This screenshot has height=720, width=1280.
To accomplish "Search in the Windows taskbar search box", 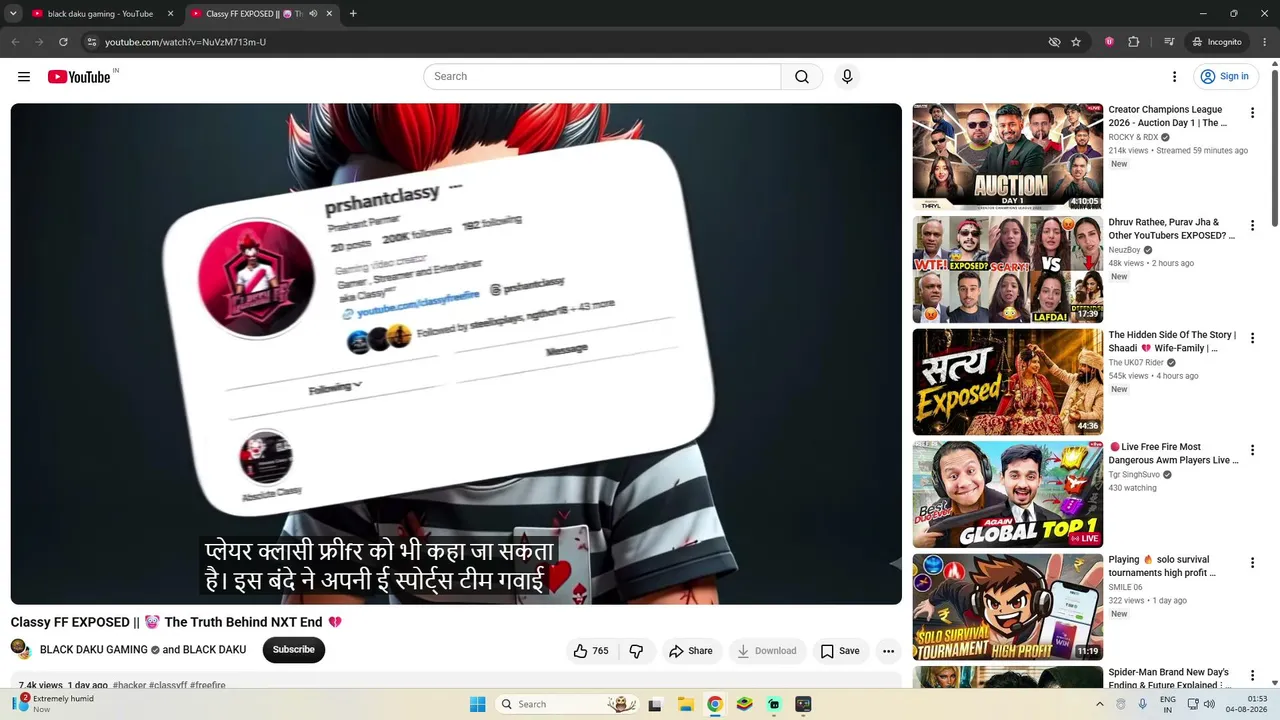I will 568,704.
